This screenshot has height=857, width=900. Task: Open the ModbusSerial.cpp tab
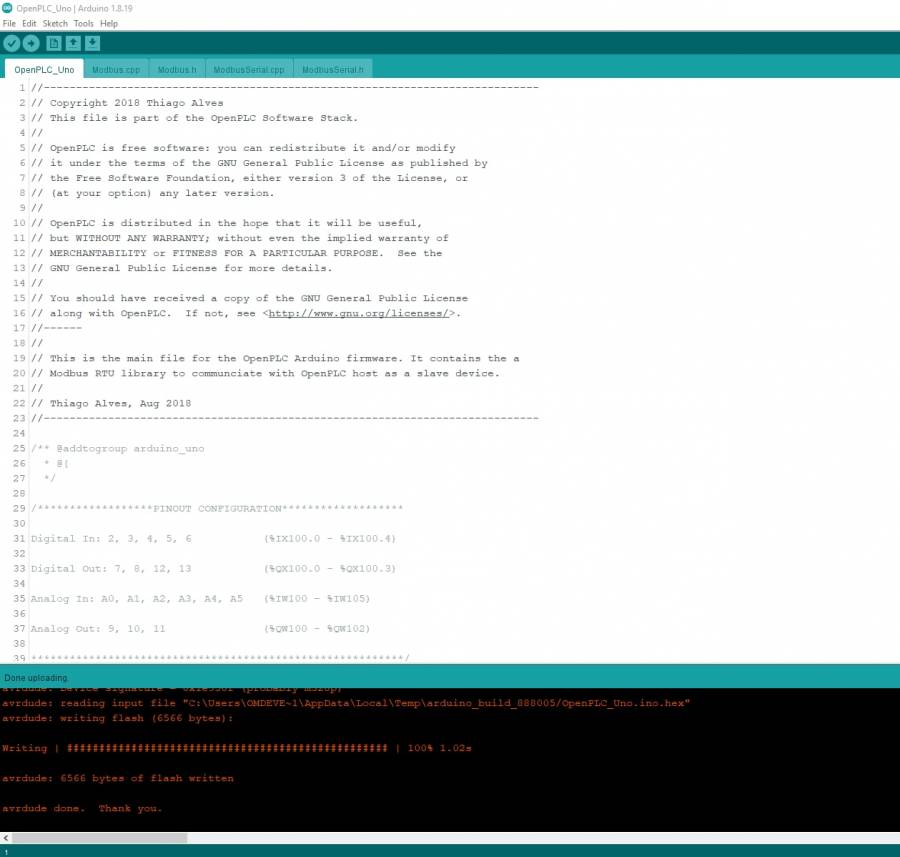pyautogui.click(x=249, y=70)
